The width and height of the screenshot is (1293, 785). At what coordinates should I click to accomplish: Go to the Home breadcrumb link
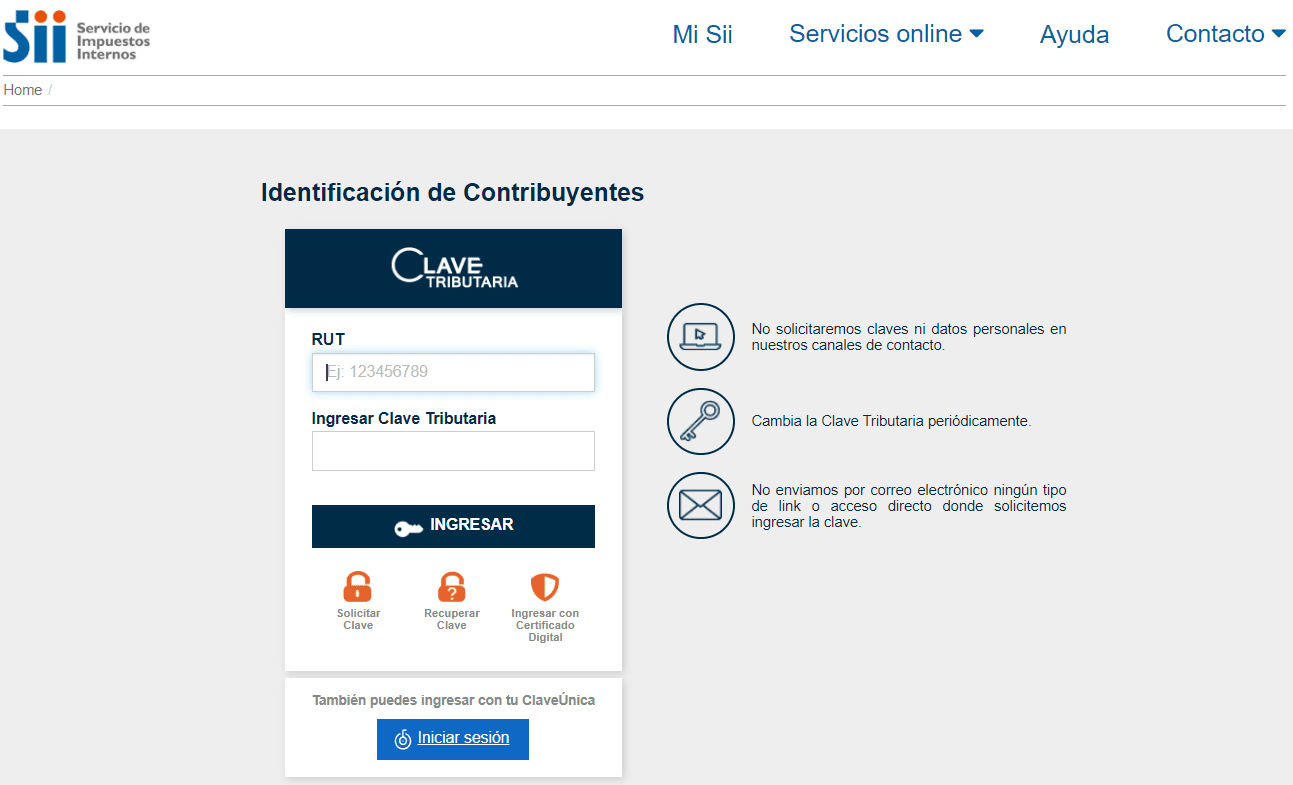pos(23,90)
